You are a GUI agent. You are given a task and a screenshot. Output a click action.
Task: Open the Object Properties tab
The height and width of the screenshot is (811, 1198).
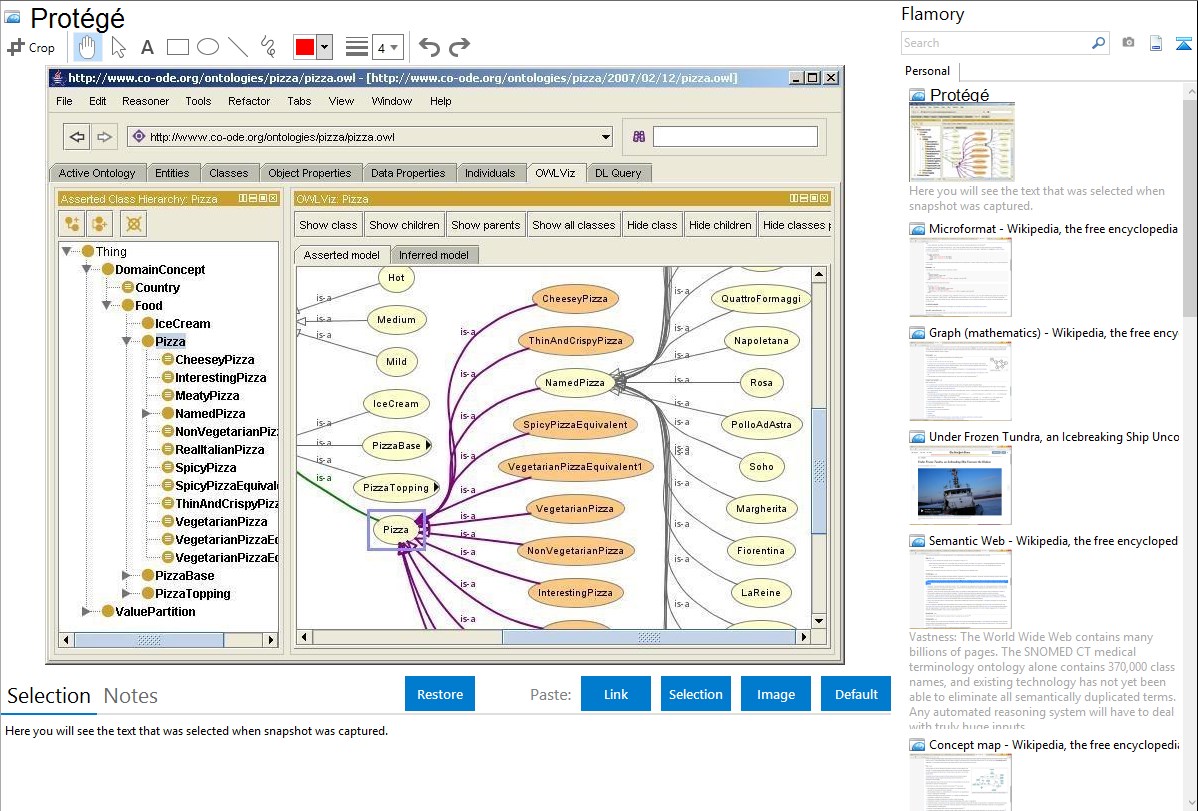tap(309, 173)
